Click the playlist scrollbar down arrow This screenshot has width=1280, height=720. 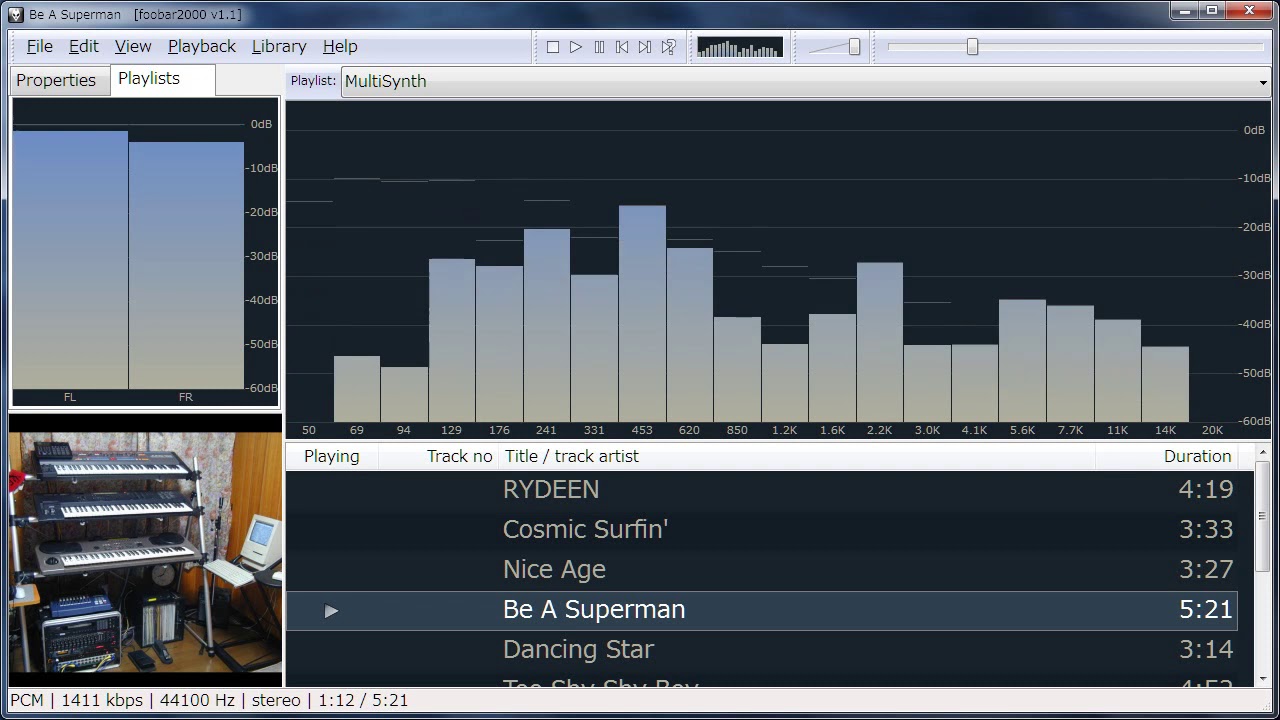[x=1262, y=678]
